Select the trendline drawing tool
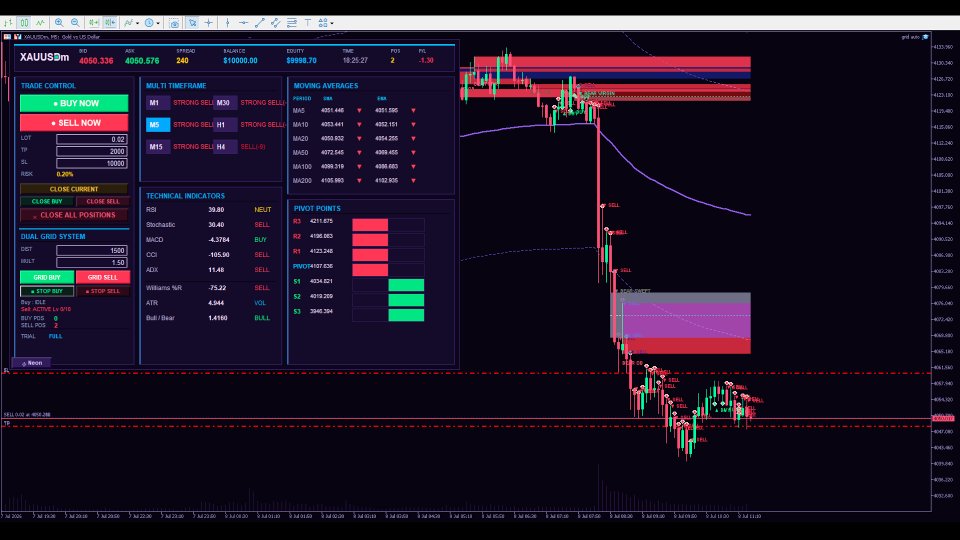The width and height of the screenshot is (960, 540). tap(260, 23)
